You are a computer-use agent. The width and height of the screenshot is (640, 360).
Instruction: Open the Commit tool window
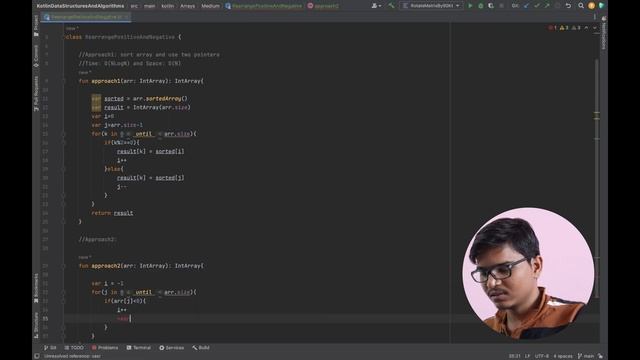[x=36, y=56]
